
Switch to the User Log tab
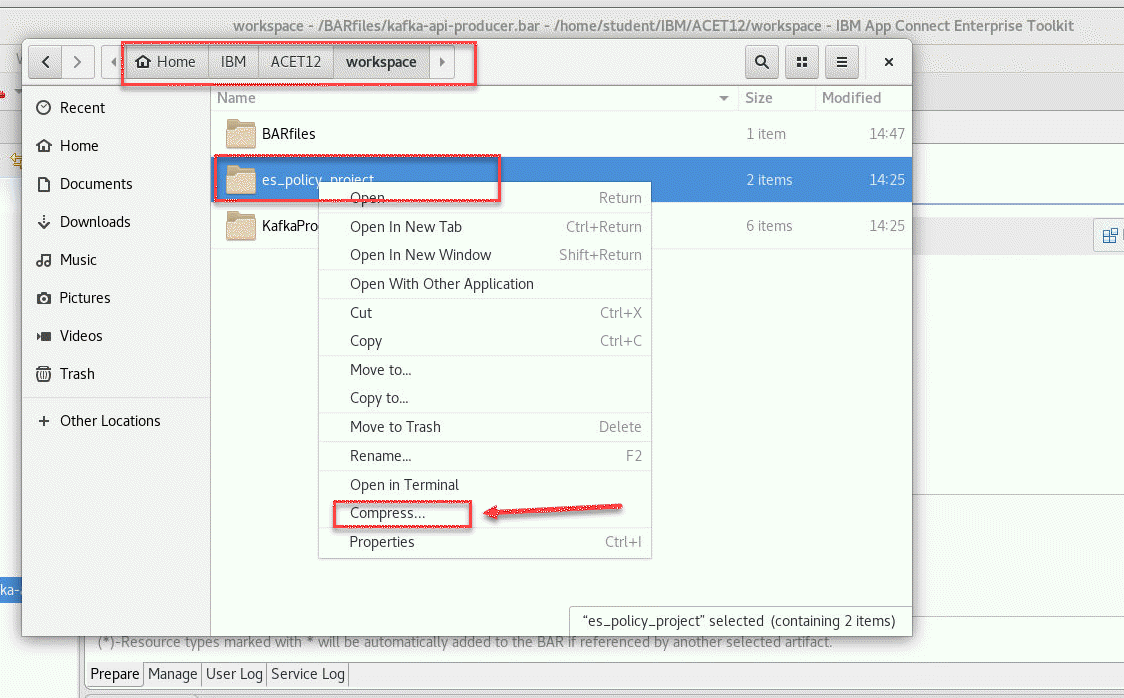point(234,674)
